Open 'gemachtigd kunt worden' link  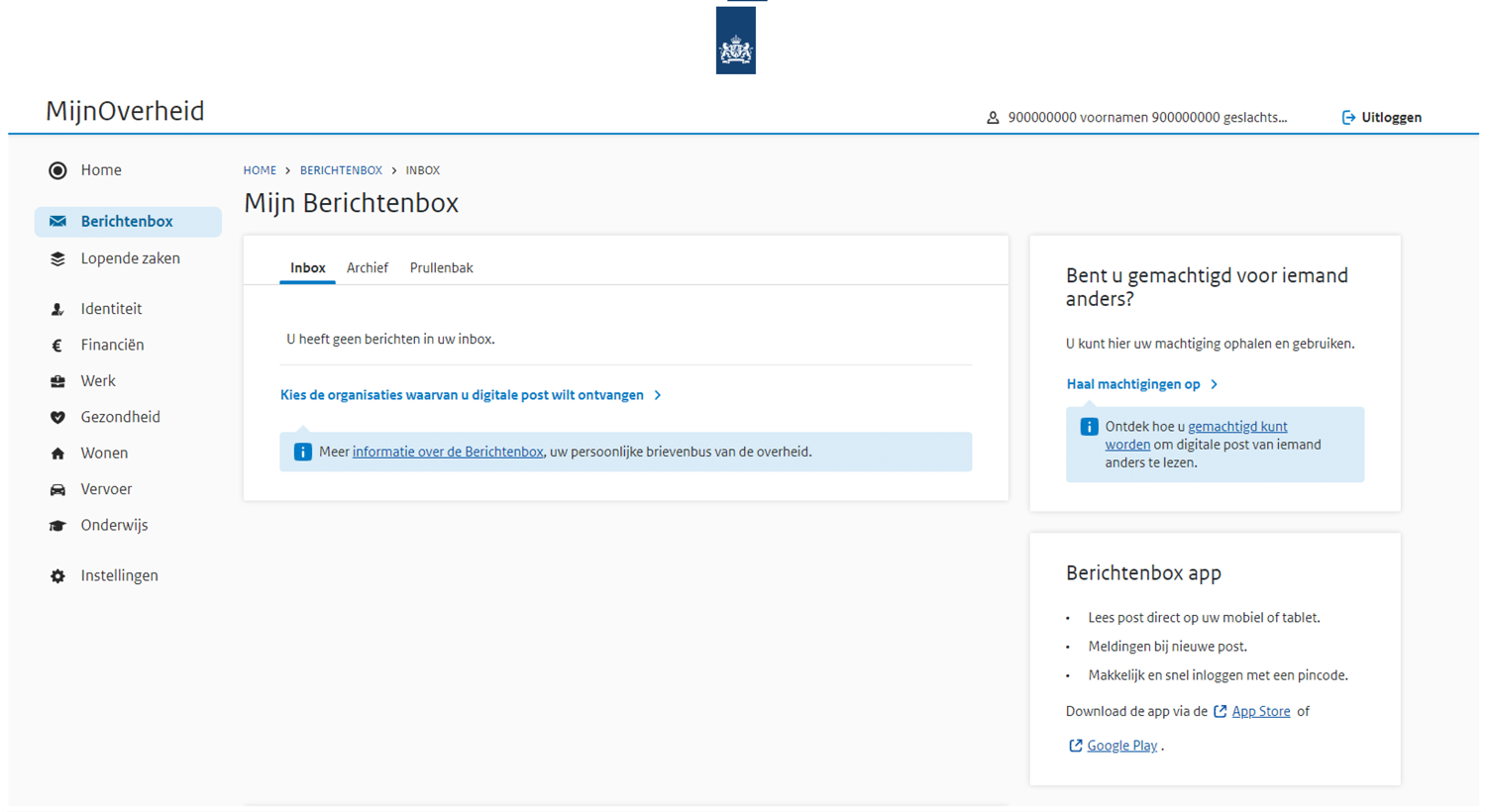pos(1196,436)
